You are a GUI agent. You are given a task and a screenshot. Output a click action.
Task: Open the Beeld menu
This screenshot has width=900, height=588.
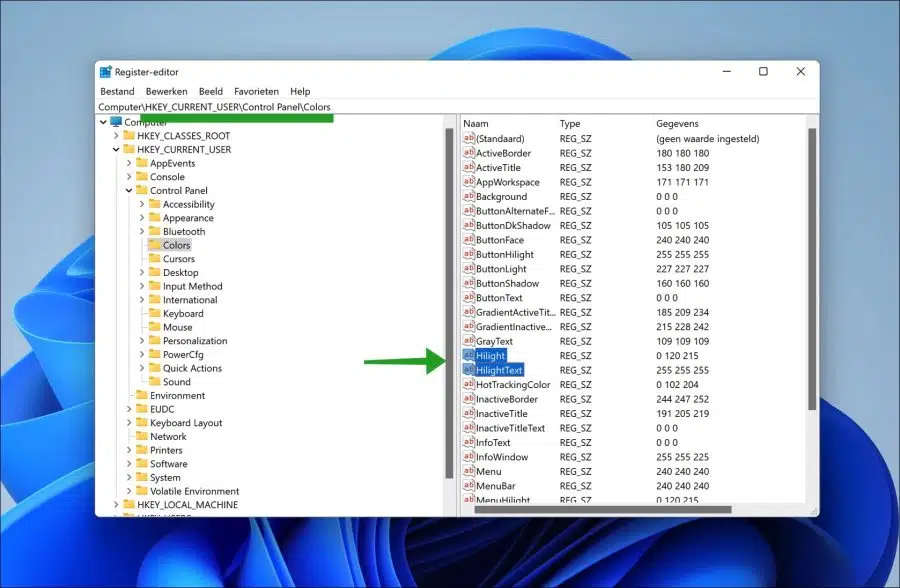pos(211,91)
